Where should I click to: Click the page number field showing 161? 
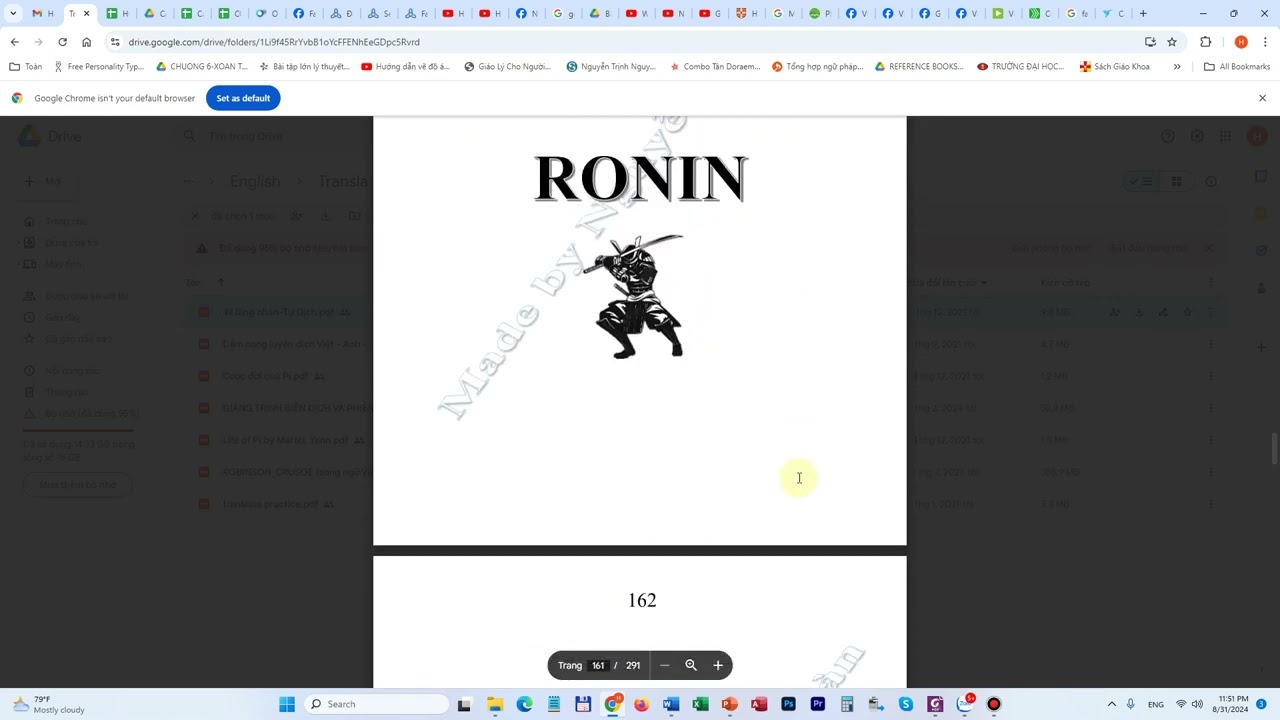pyautogui.click(x=598, y=665)
